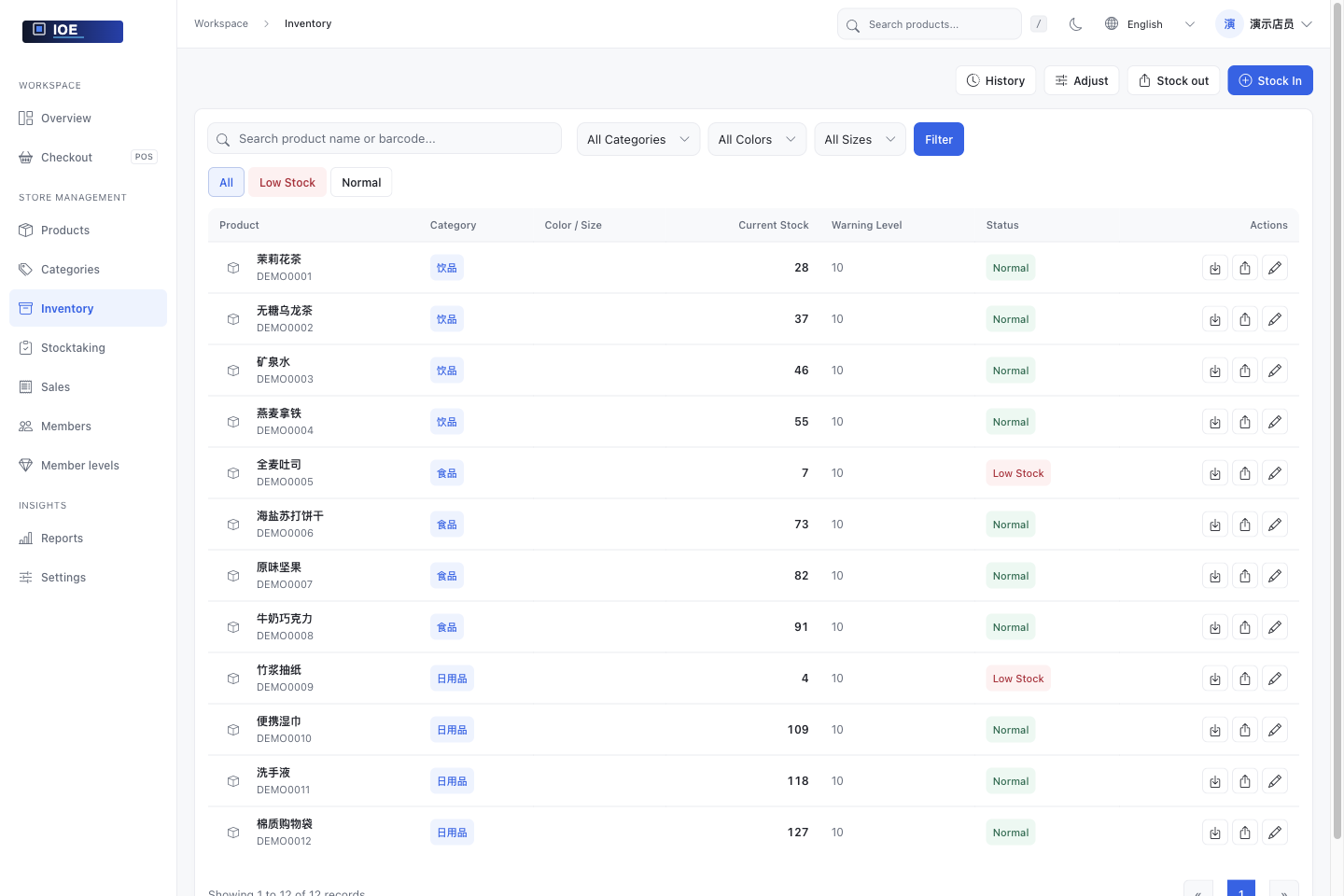Viewport: 1344px width, 896px height.
Task: Click edit pencil for 牛奶巧克力 row
Action: pos(1275,627)
